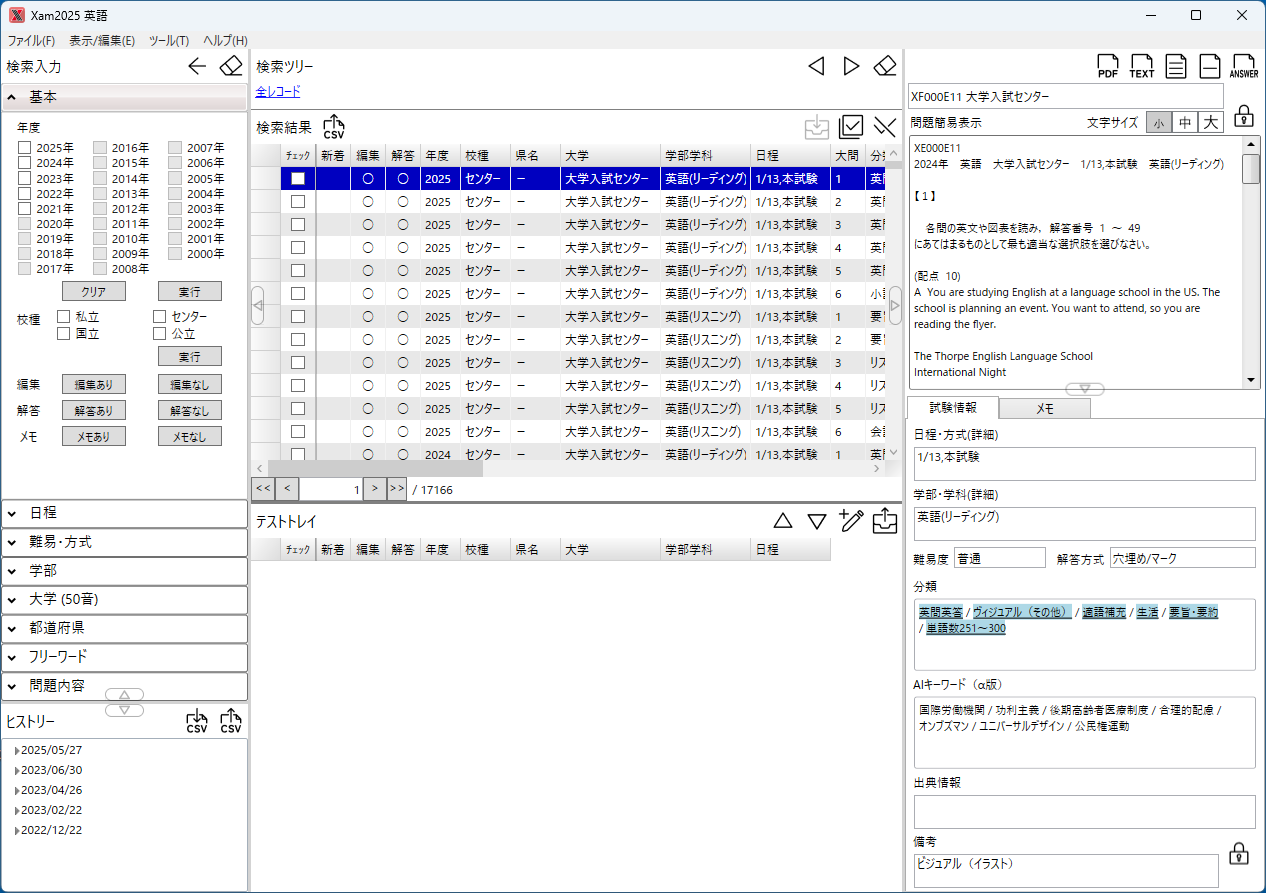The width and height of the screenshot is (1266, 893).
Task: Expand the 日程 section
Action: click(124, 513)
